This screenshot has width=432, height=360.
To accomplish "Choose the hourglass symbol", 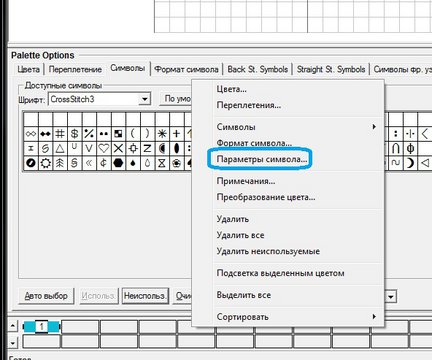I will 162,163.
